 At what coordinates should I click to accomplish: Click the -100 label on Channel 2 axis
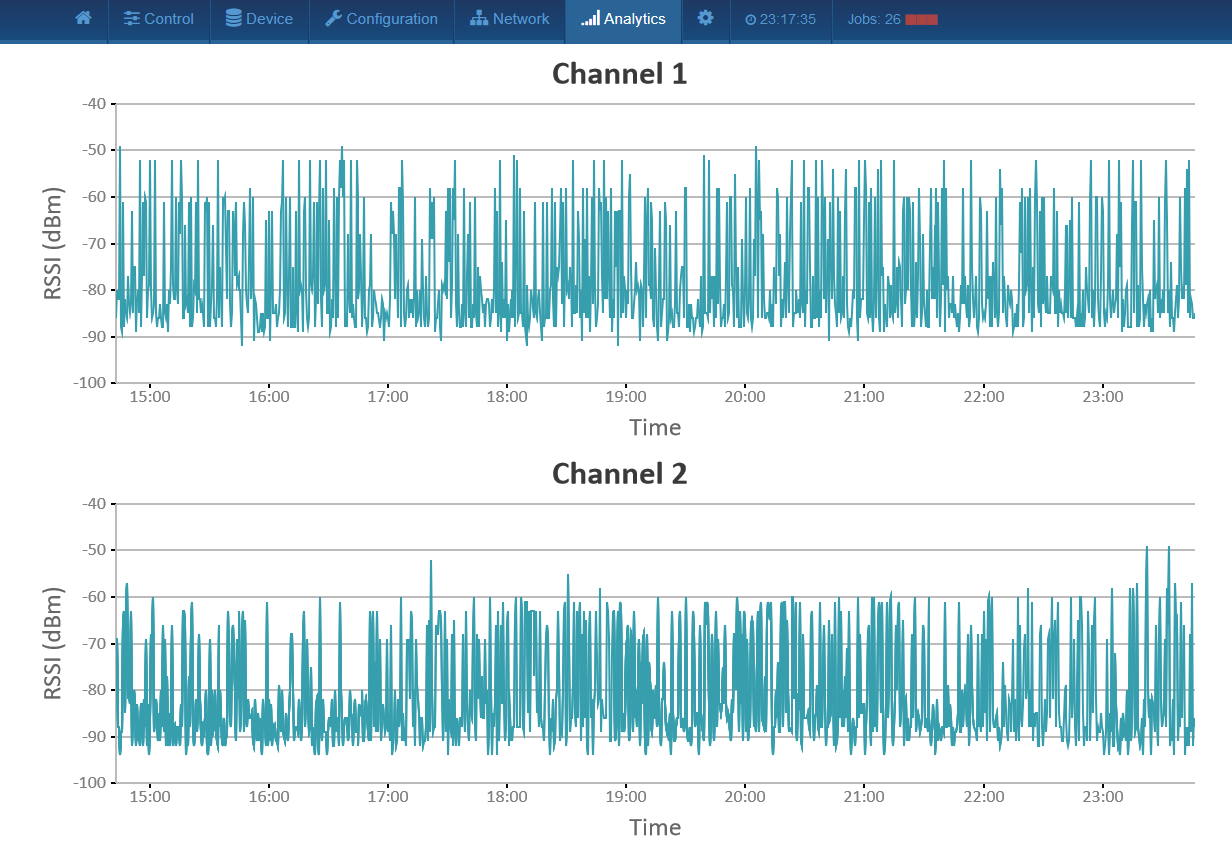pyautogui.click(x=88, y=783)
